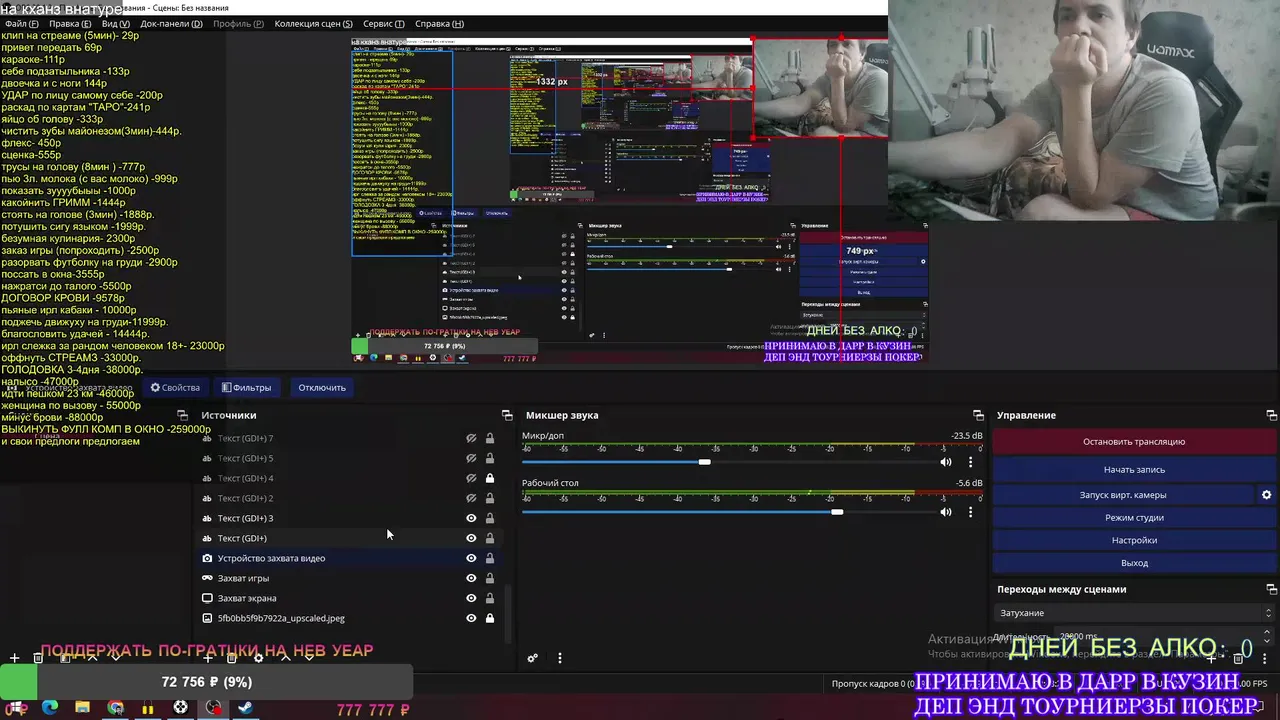
Task: Click Остановить трансляцию
Action: pyautogui.click(x=1134, y=441)
